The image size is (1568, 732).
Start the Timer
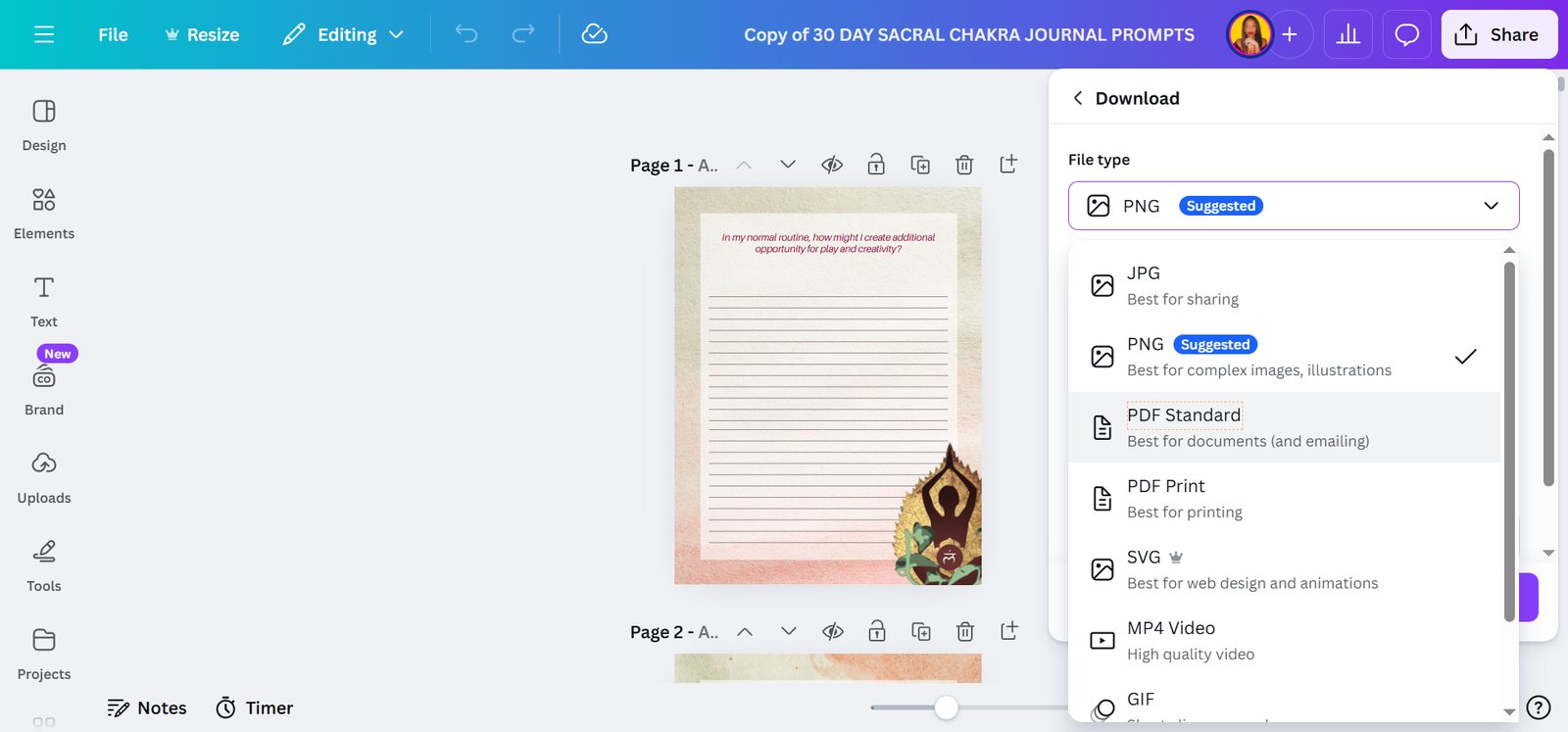255,708
